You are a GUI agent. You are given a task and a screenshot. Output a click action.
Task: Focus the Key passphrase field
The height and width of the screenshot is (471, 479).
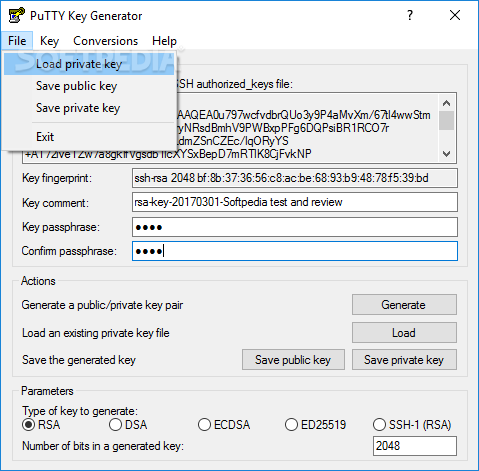(295, 227)
